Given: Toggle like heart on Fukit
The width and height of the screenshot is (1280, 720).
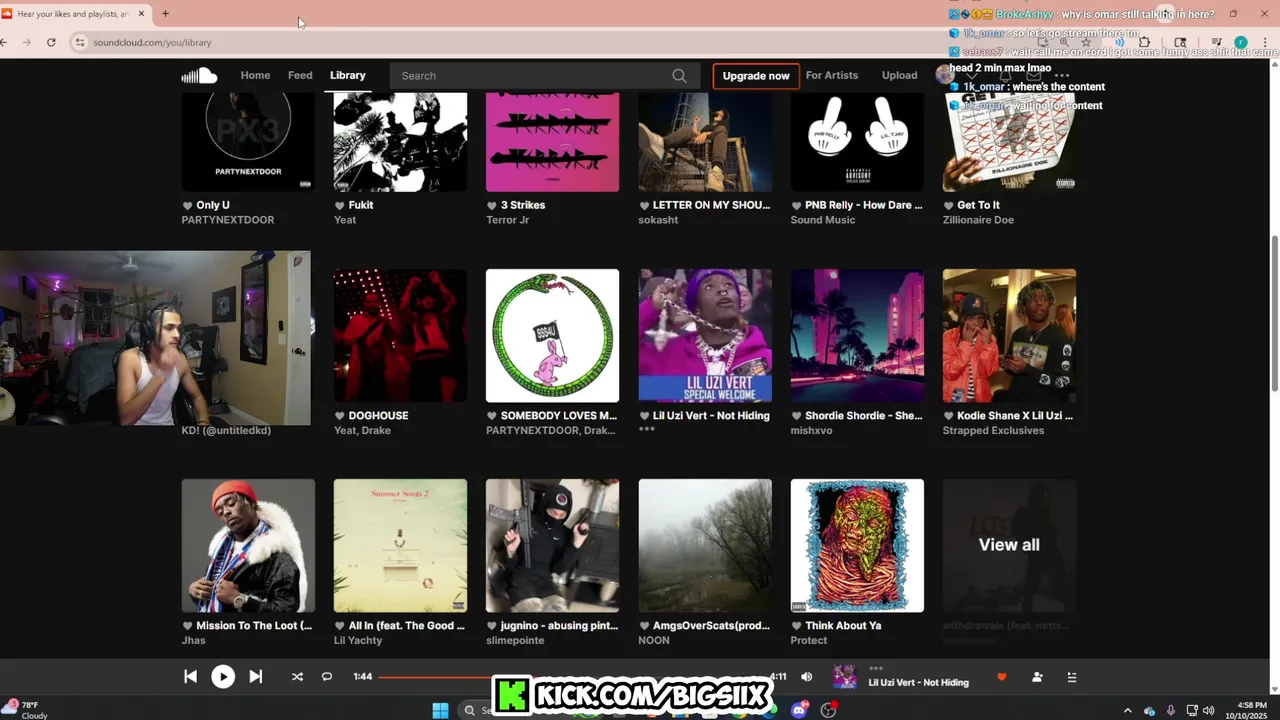Looking at the screenshot, I should coord(340,205).
